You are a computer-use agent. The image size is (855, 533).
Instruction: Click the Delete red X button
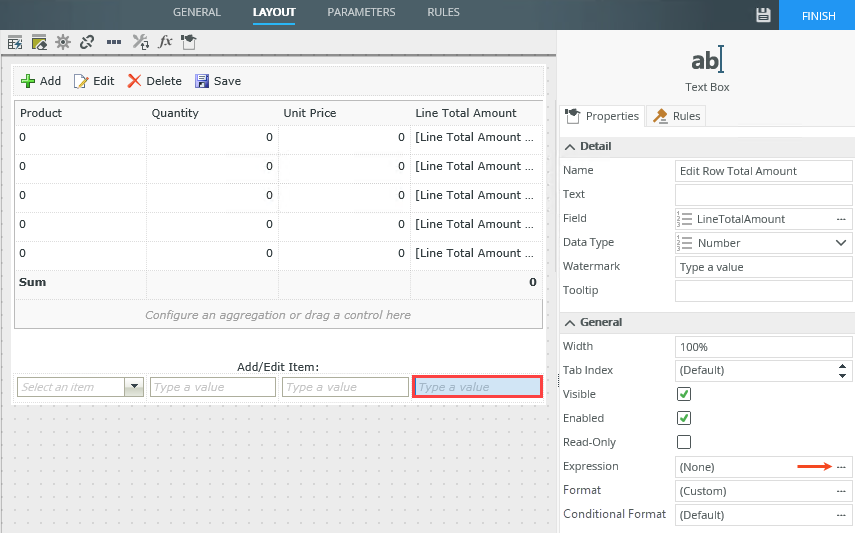154,81
